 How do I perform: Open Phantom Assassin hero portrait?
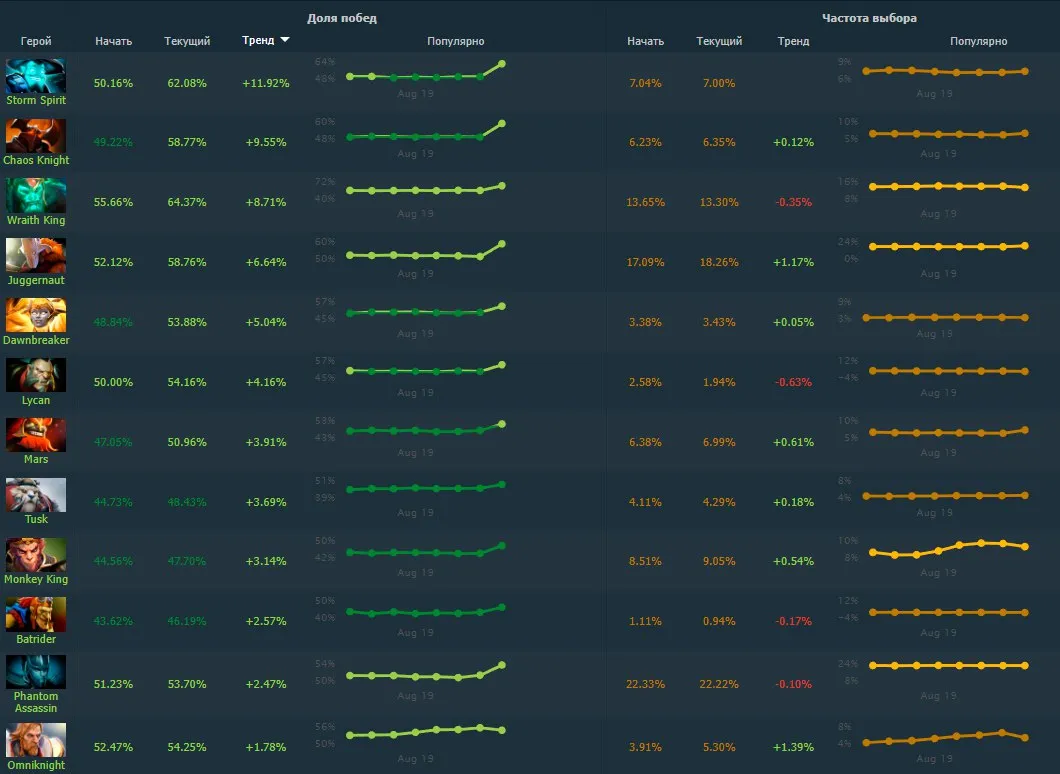pyautogui.click(x=36, y=672)
